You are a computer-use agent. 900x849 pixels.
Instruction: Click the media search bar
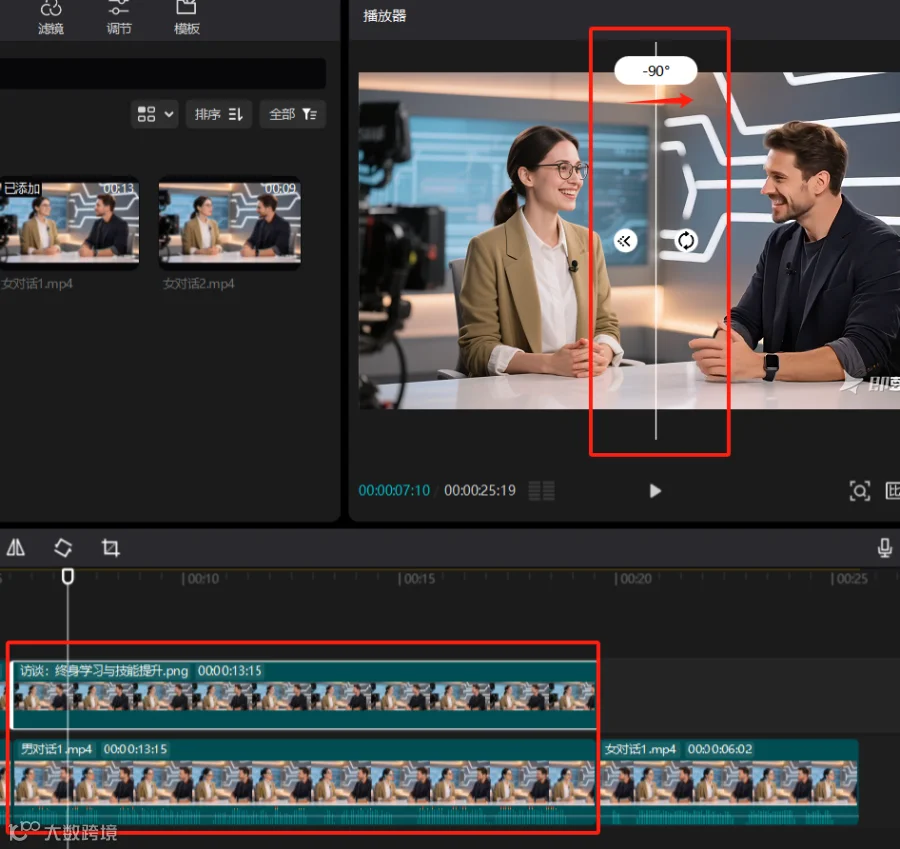pyautogui.click(x=162, y=73)
